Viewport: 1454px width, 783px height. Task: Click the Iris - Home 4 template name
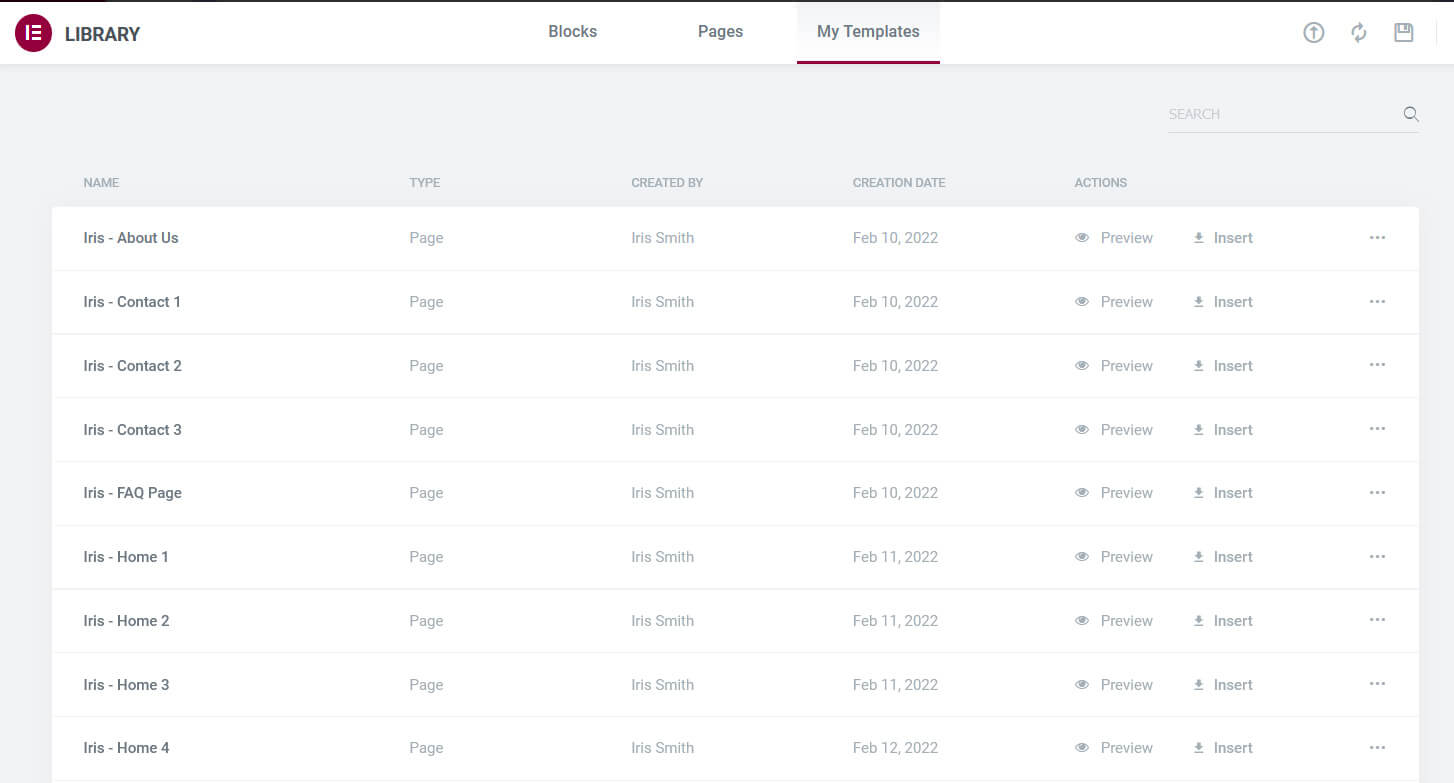tap(126, 748)
